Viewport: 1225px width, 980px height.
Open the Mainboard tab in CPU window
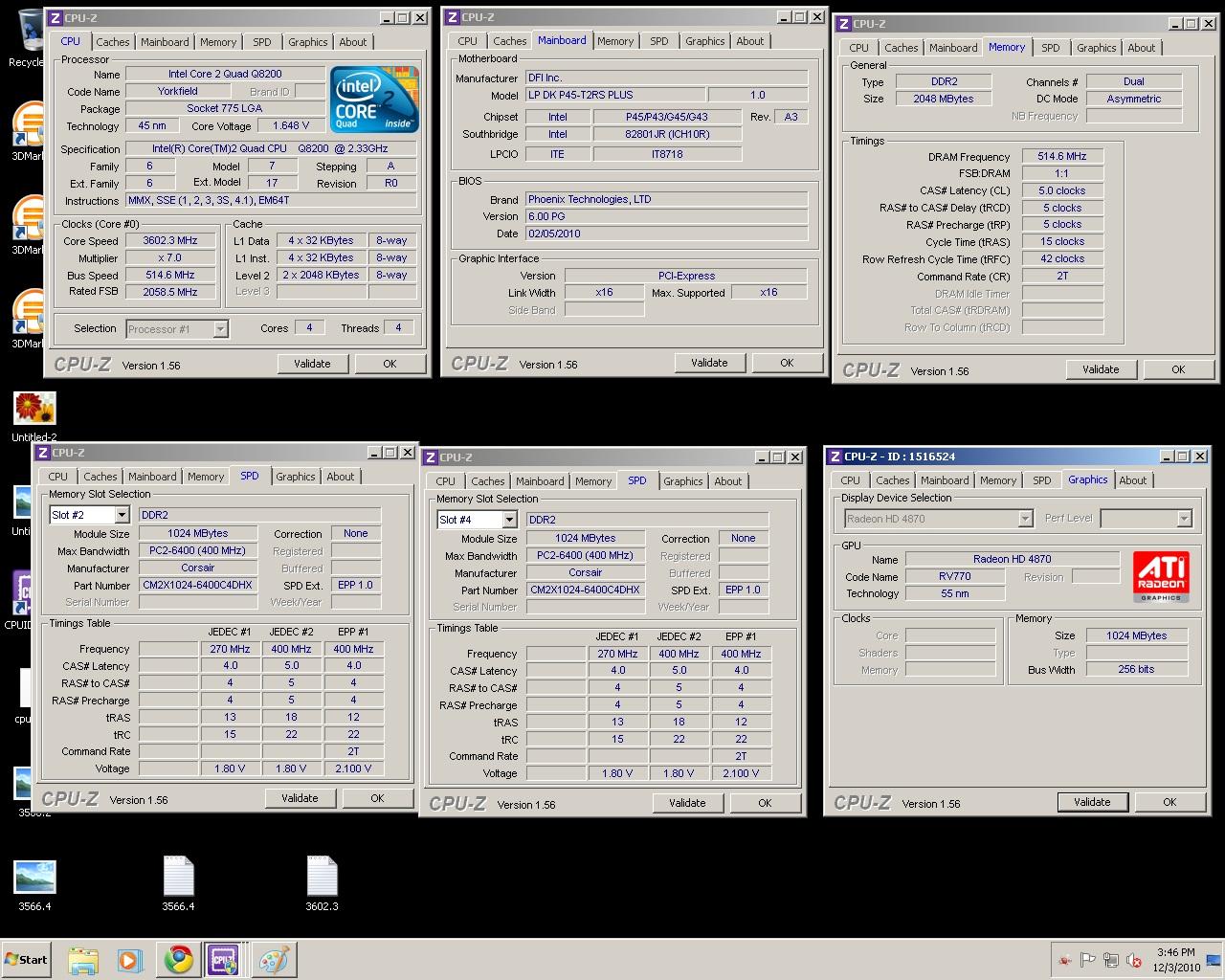point(165,42)
